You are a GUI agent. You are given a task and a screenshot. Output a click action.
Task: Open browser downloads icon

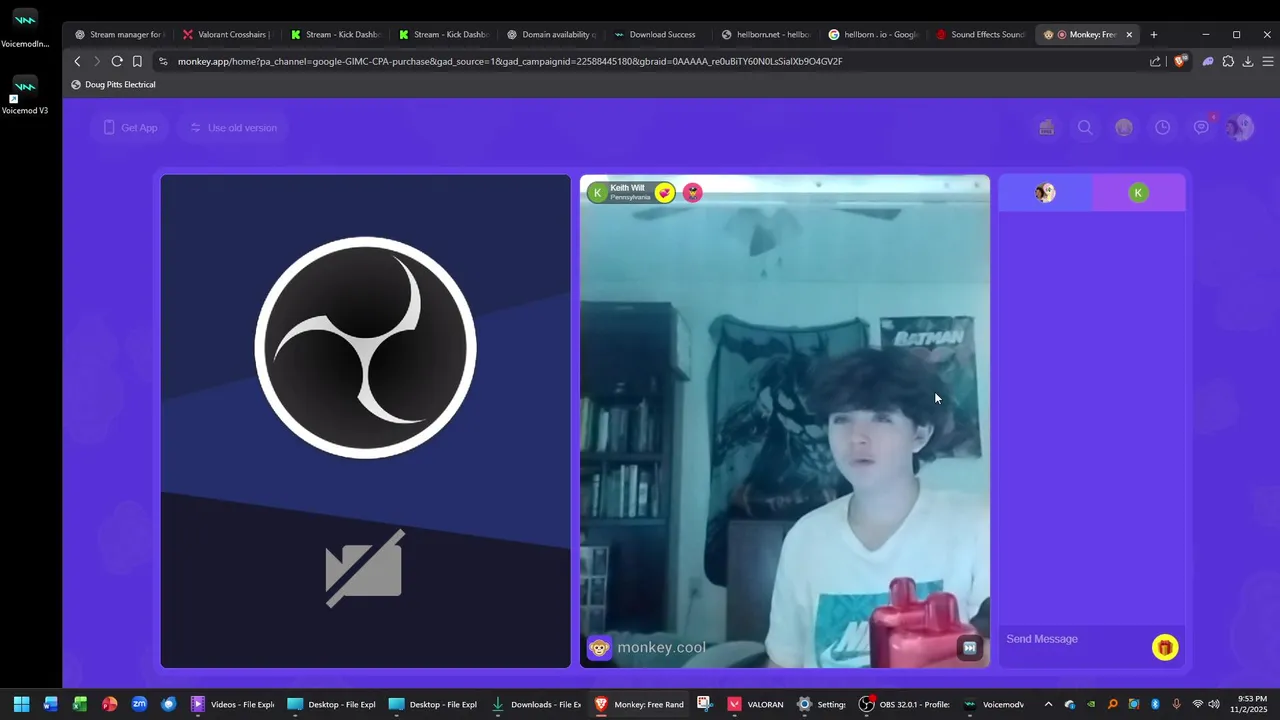[1248, 61]
